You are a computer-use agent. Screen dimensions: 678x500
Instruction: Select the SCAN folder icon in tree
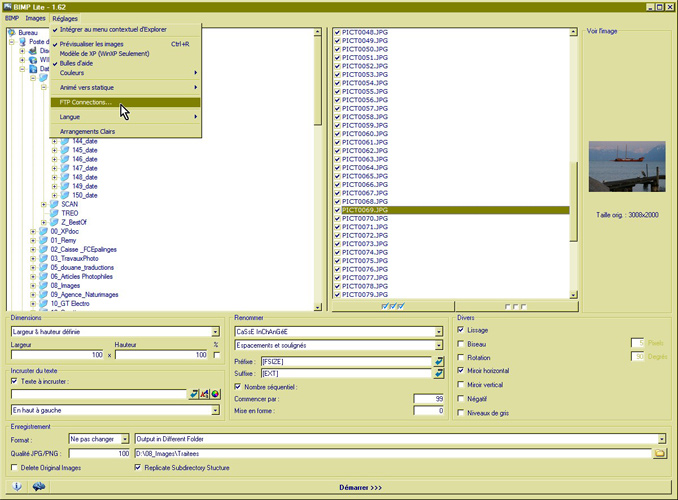coord(55,204)
